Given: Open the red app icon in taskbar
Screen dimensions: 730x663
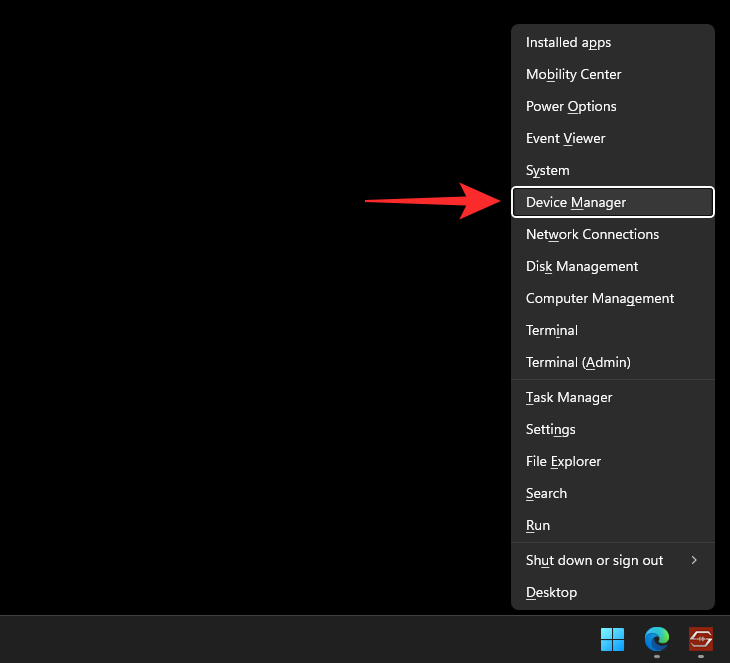Looking at the screenshot, I should point(701,639).
